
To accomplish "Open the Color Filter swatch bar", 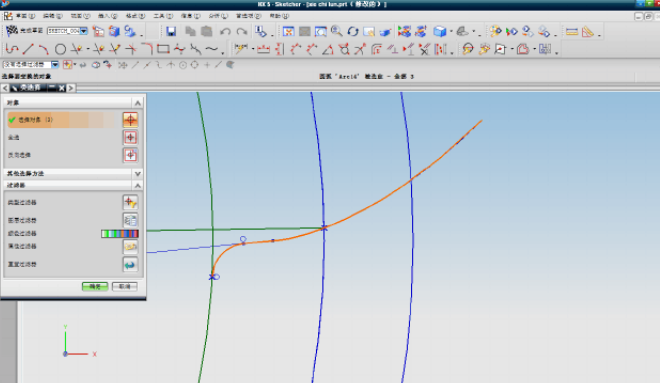I will pyautogui.click(x=120, y=234).
